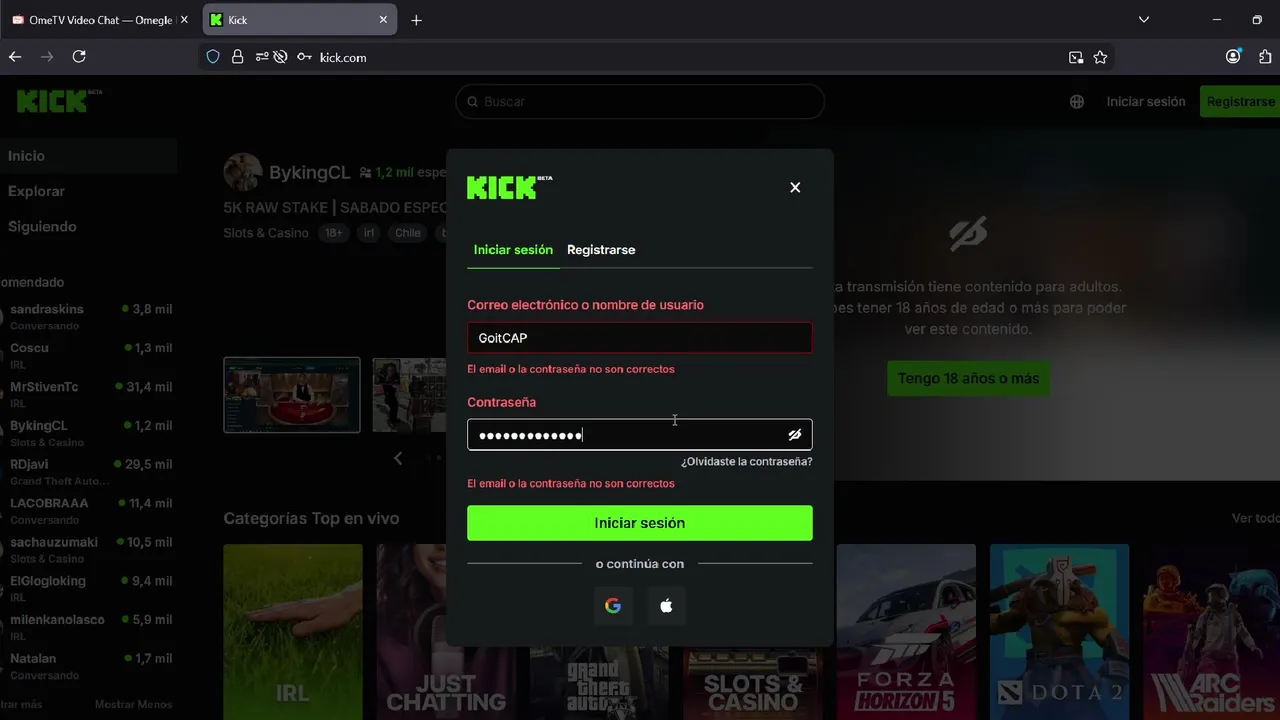
Task: Click the picture-in-picture icon in address bar
Action: pyautogui.click(x=1076, y=57)
